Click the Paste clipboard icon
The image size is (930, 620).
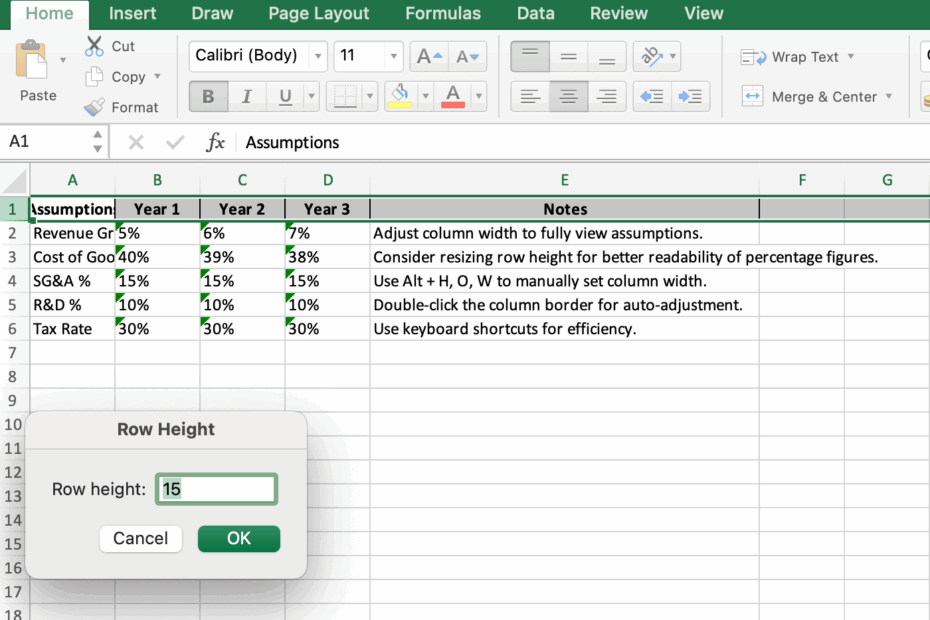(x=31, y=59)
